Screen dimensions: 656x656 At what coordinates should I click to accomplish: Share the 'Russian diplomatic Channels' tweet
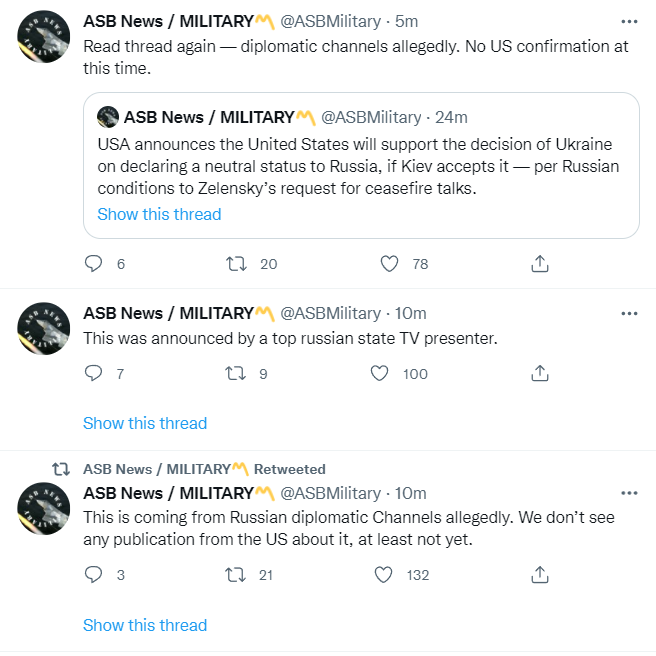539,575
